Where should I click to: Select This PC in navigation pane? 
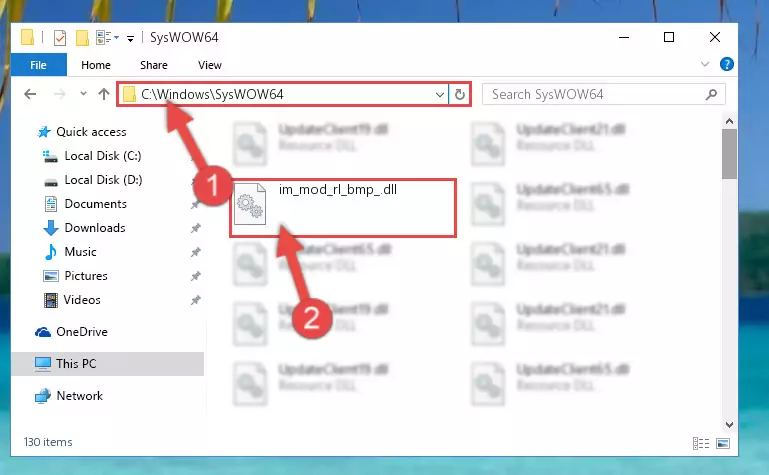(x=76, y=364)
